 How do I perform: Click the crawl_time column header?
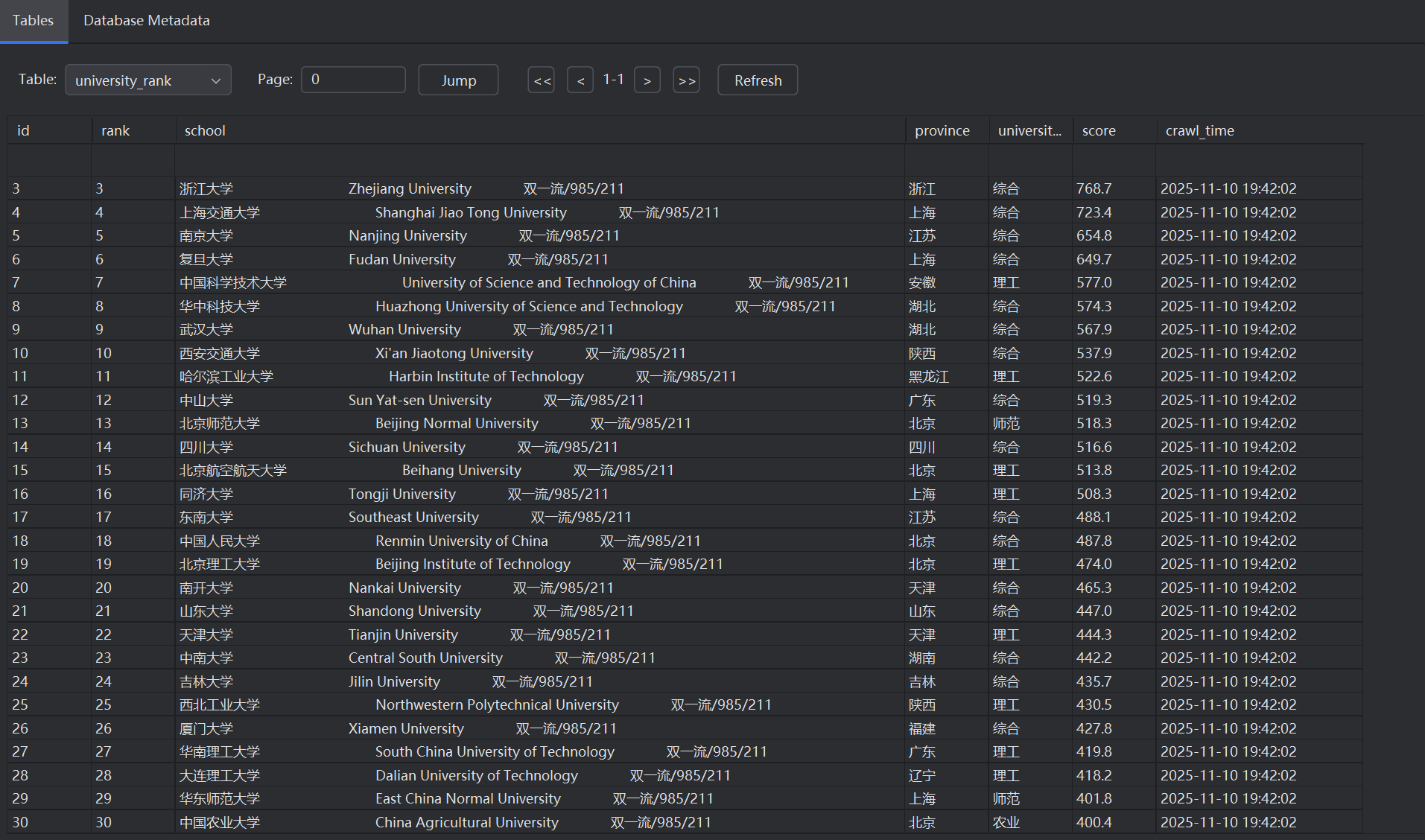[x=1260, y=130]
